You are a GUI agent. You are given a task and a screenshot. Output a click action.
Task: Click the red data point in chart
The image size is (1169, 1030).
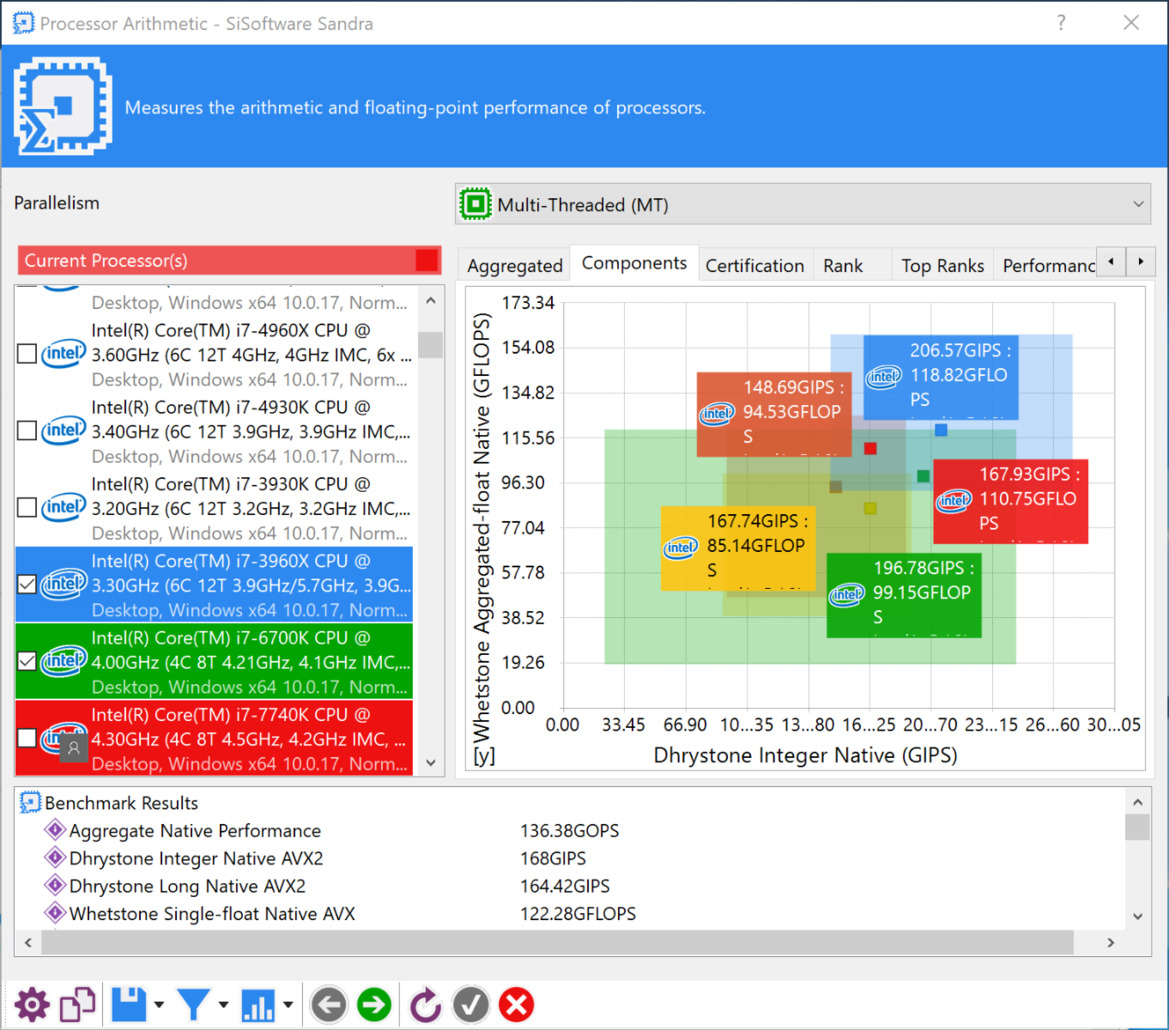870,448
